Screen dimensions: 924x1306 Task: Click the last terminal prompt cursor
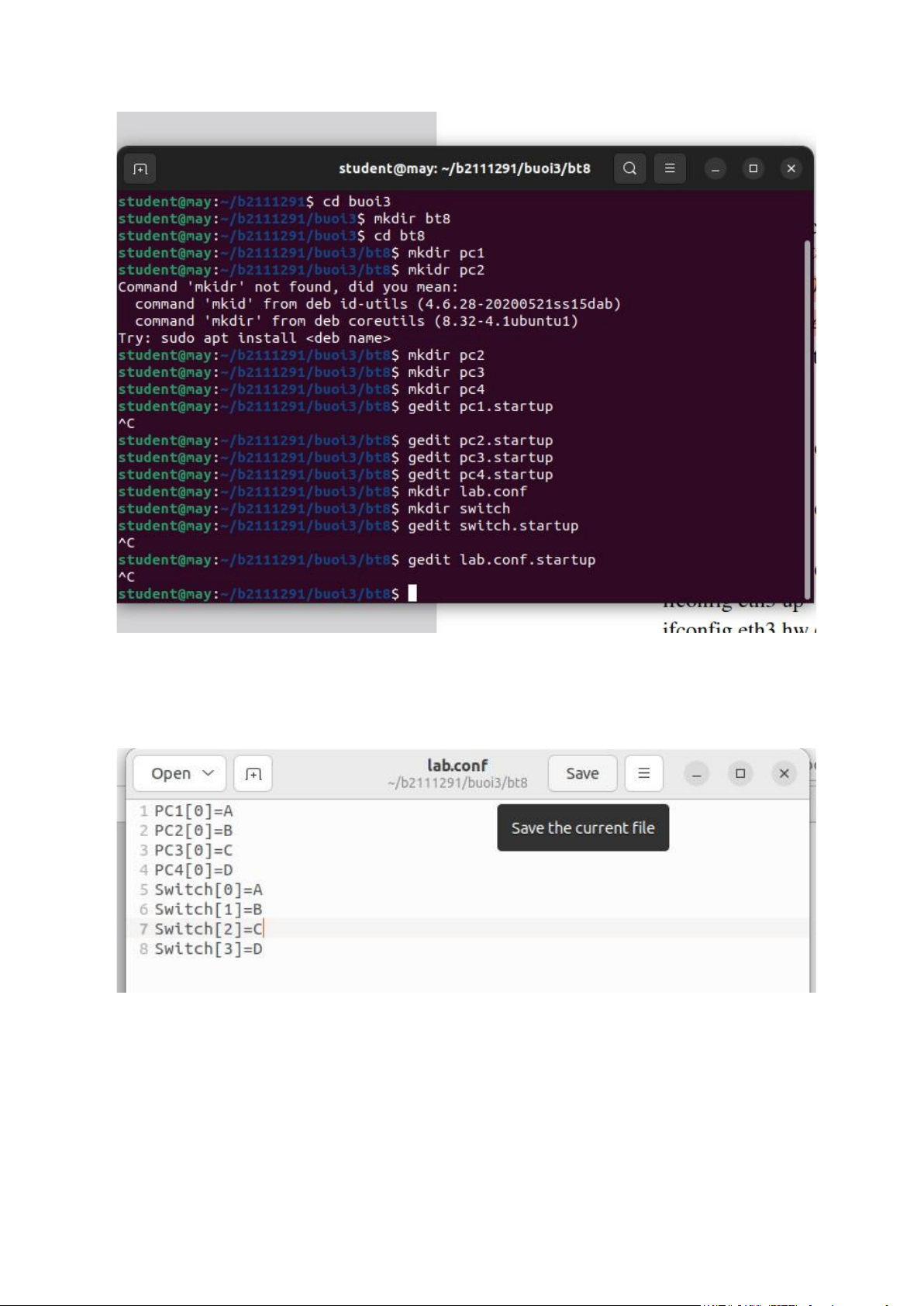point(412,593)
